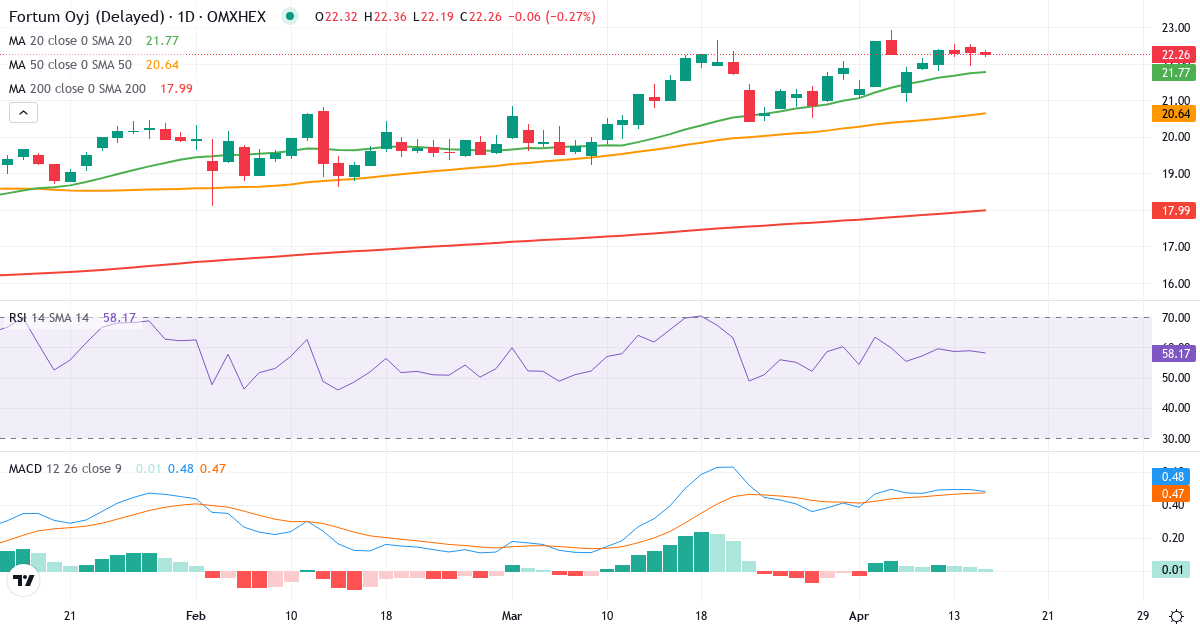This screenshot has height=630, width=1200.
Task: Click Apr on the time axis
Action: [861, 617]
